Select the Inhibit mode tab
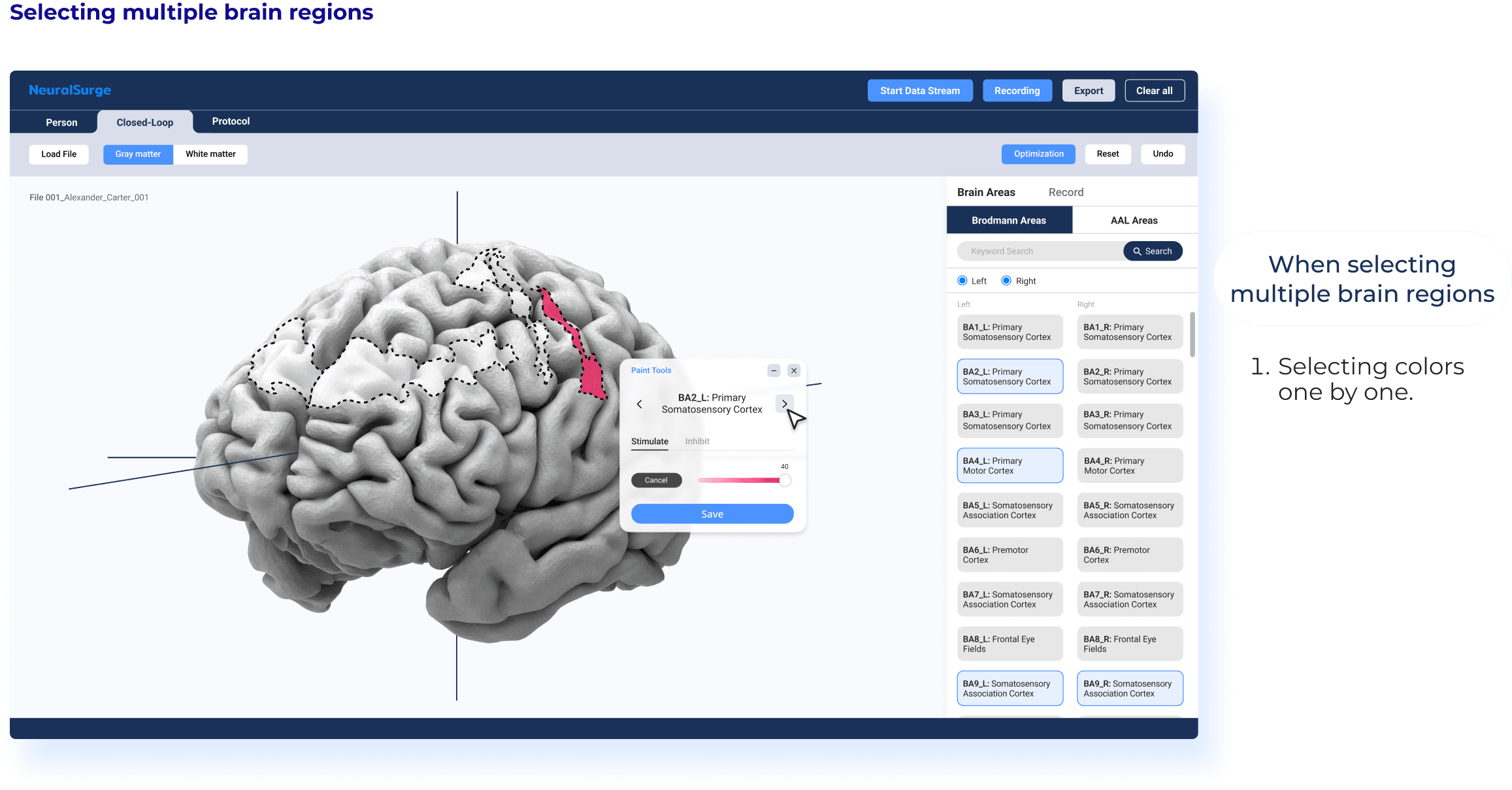1512x790 pixels. tap(697, 442)
